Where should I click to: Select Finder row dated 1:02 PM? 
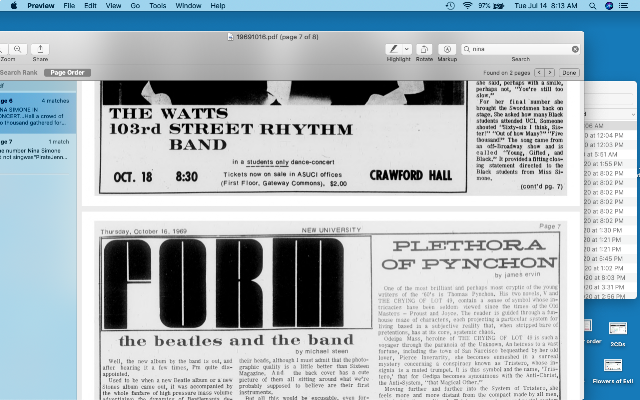point(610,268)
